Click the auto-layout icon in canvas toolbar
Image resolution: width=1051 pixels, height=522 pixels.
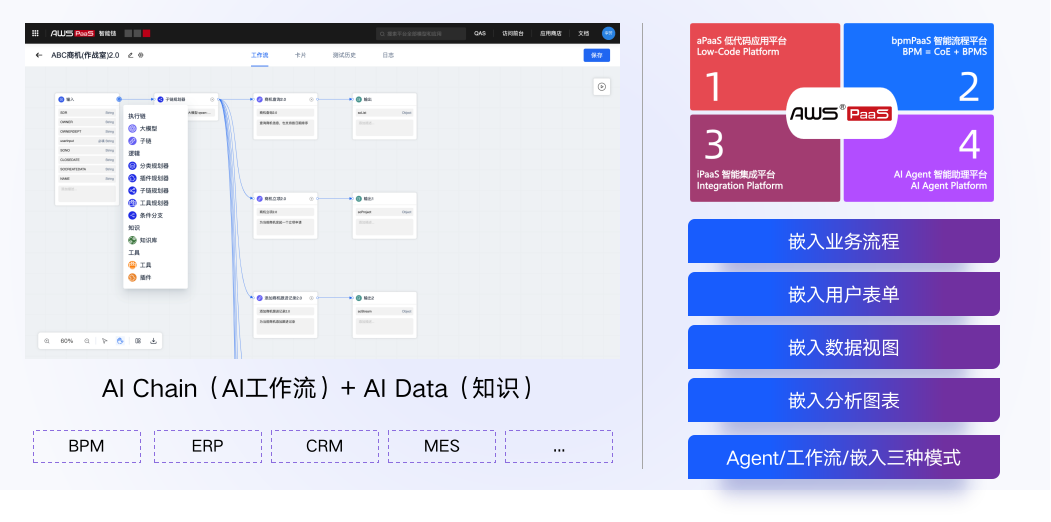point(137,341)
